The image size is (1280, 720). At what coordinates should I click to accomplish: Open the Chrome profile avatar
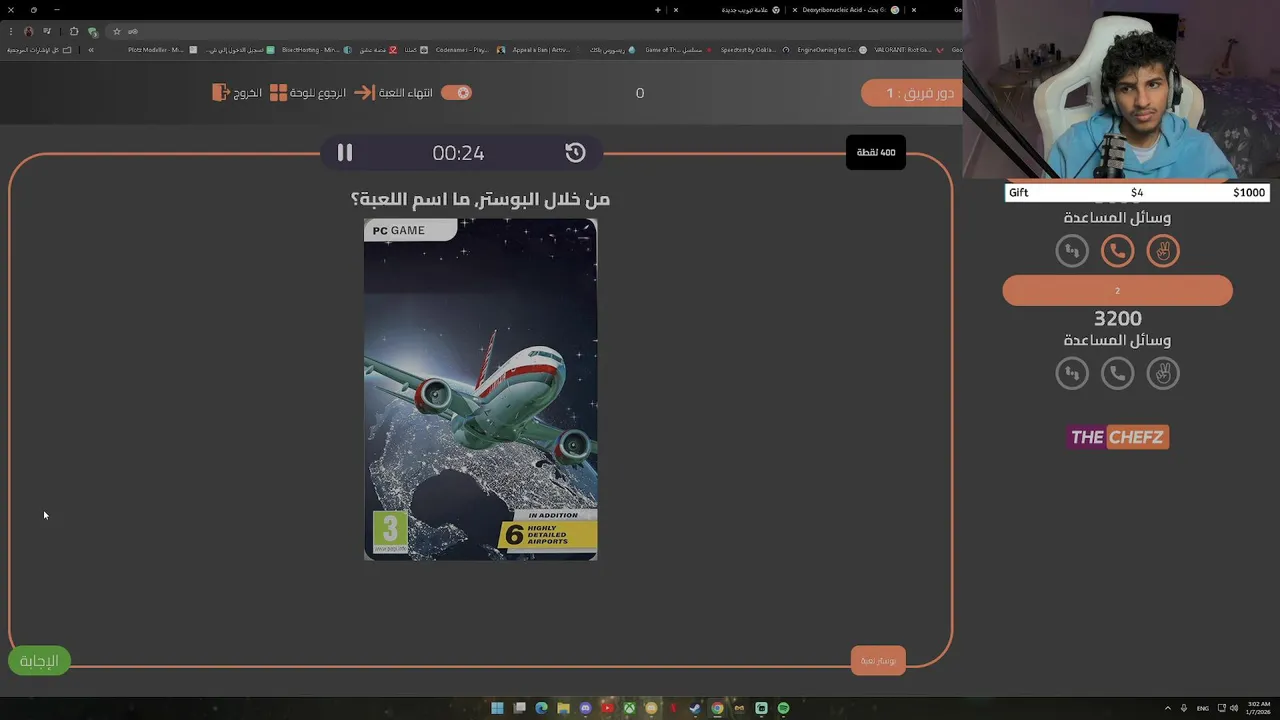(28, 31)
